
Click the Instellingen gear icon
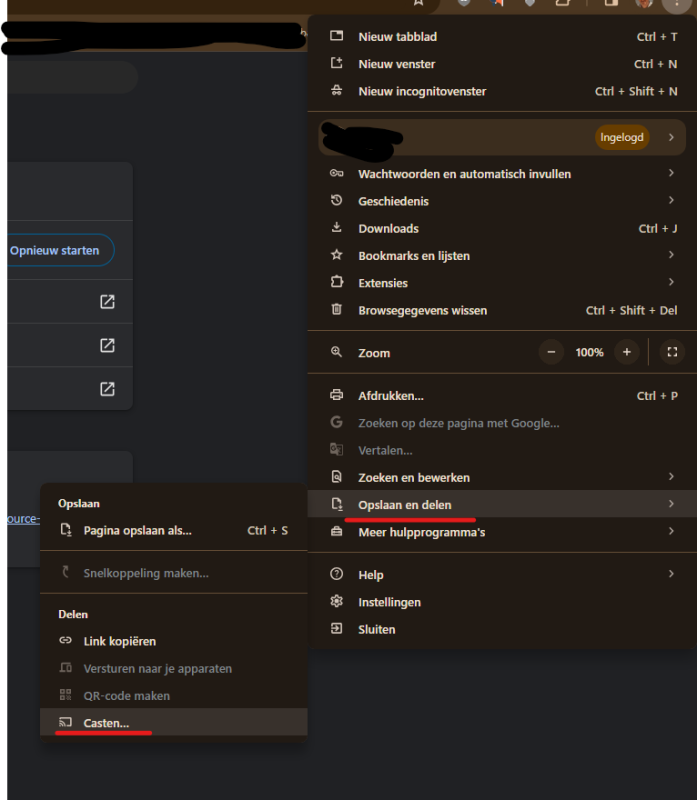(337, 602)
